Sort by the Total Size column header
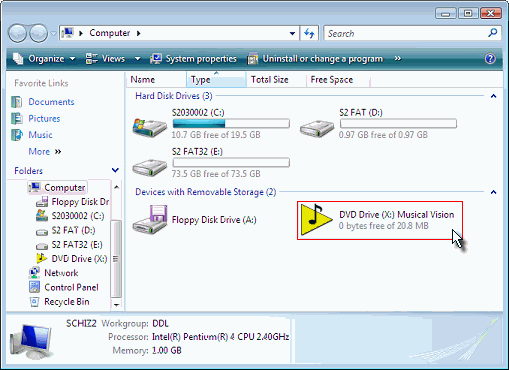 coord(276,80)
